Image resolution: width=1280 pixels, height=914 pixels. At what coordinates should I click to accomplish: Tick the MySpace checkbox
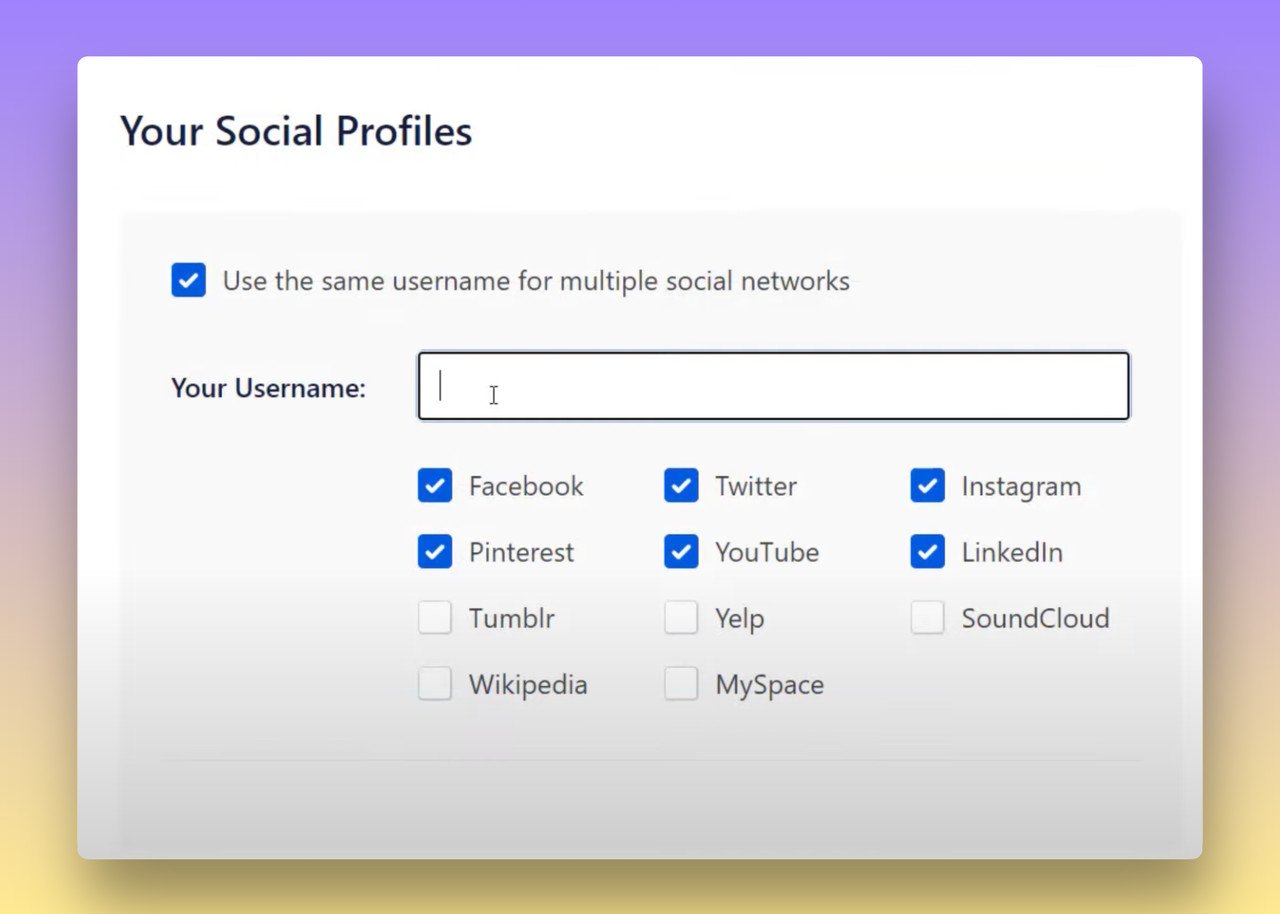(681, 684)
